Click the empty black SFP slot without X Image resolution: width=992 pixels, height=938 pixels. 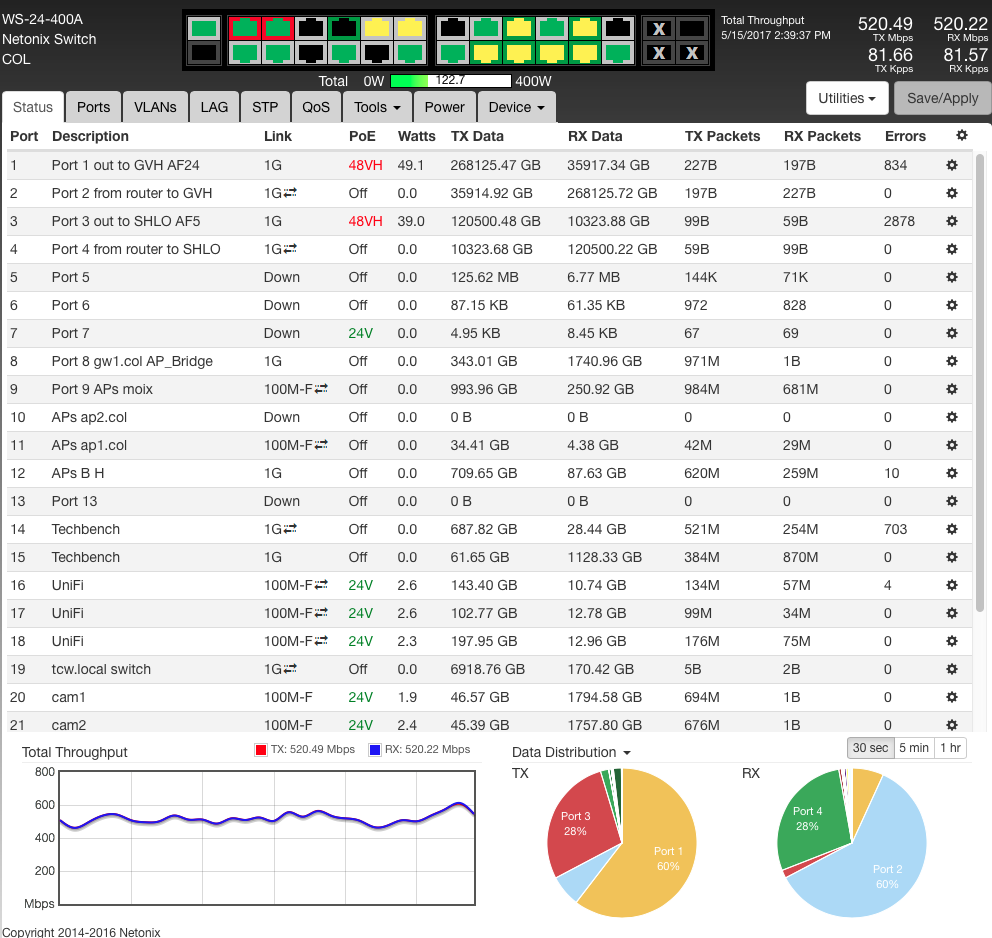tap(691, 28)
